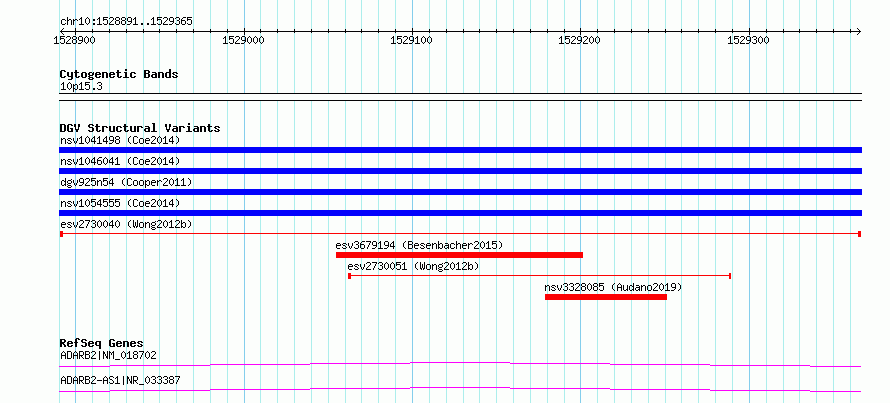This screenshot has height=403, width=890.
Task: Open the nsv3328085 (Audano2019) label
Action: point(613,287)
